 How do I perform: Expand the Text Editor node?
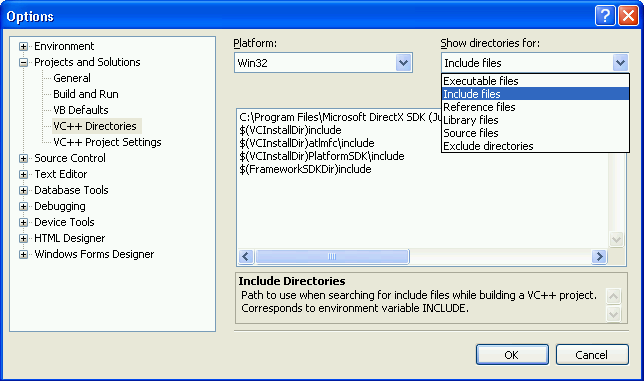point(23,174)
